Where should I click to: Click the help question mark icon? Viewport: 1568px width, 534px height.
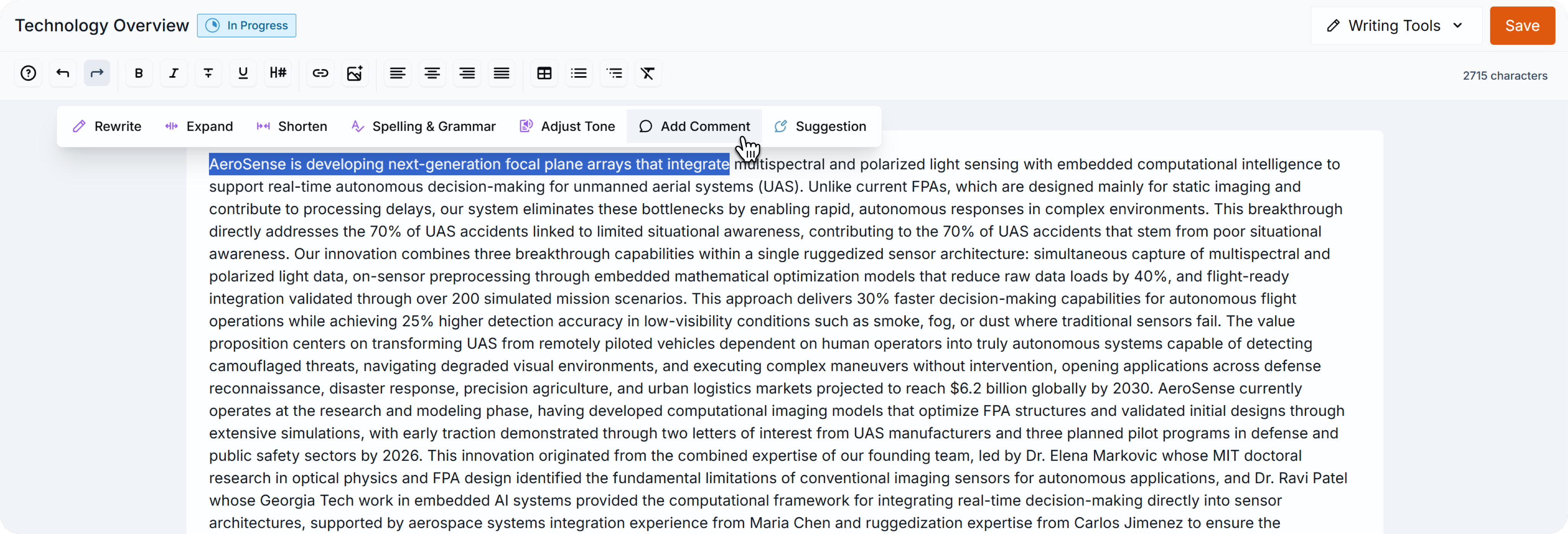coord(28,73)
